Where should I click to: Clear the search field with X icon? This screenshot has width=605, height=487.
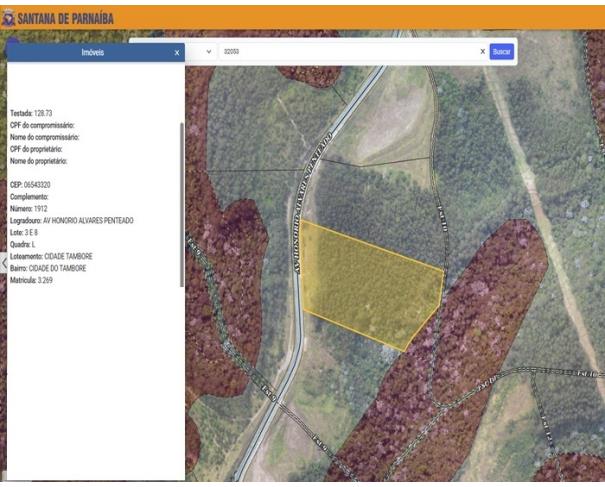pos(482,51)
